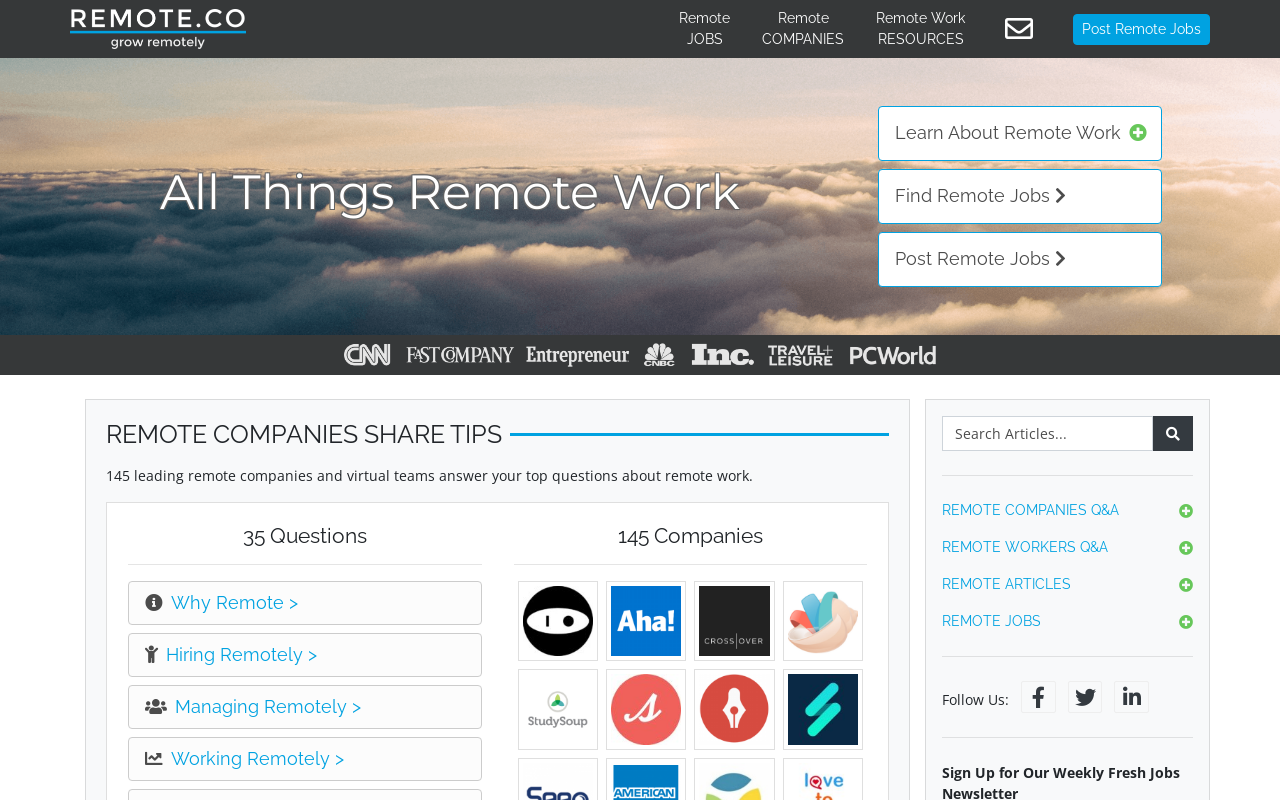Open the StudySoup company logo
Viewport: 1280px width, 800px height.
tap(558, 709)
